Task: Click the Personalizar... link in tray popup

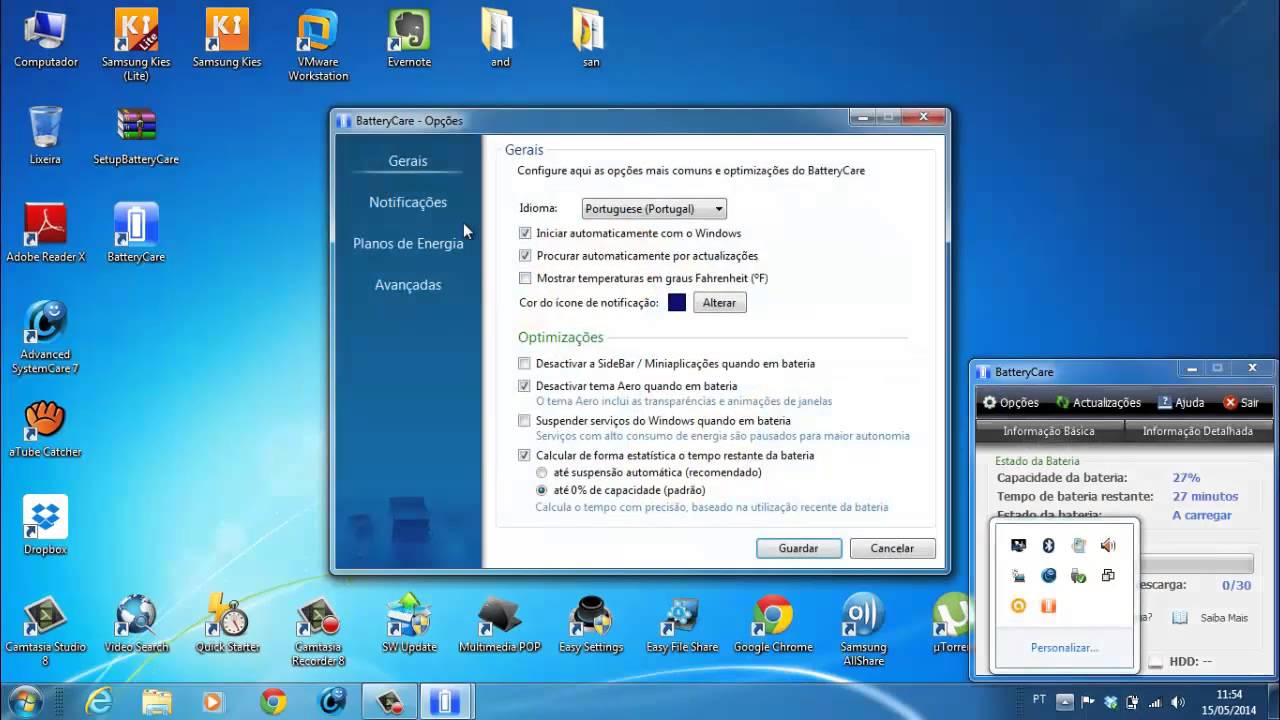Action: pyautogui.click(x=1064, y=648)
